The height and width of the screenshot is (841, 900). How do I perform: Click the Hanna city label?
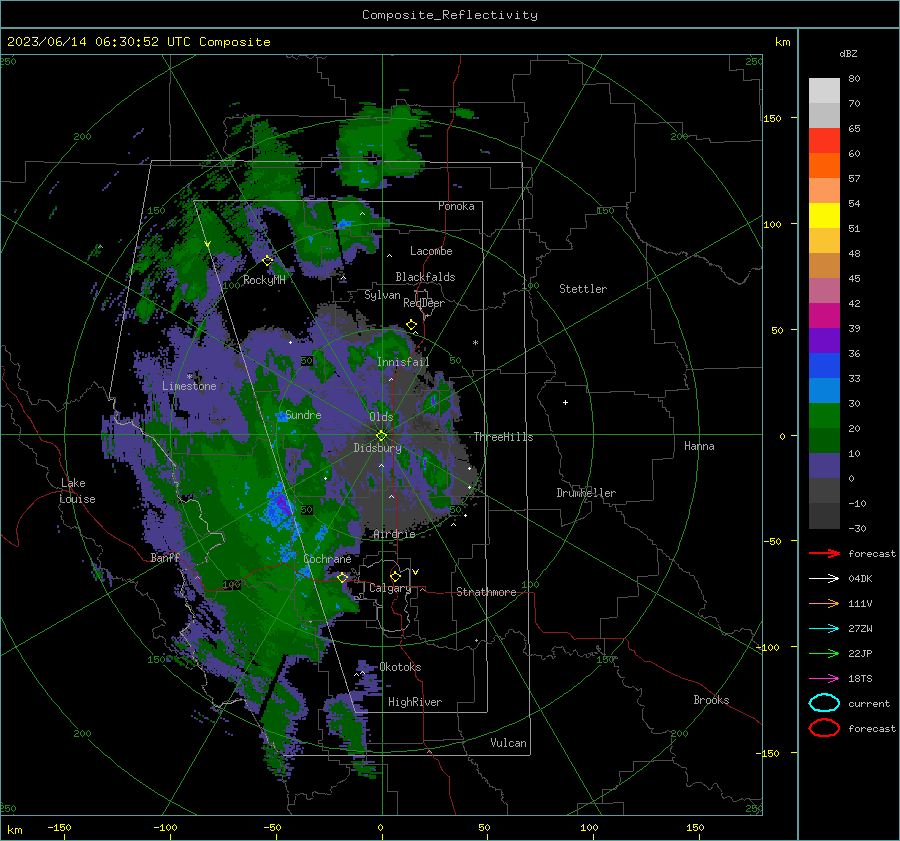click(x=699, y=446)
